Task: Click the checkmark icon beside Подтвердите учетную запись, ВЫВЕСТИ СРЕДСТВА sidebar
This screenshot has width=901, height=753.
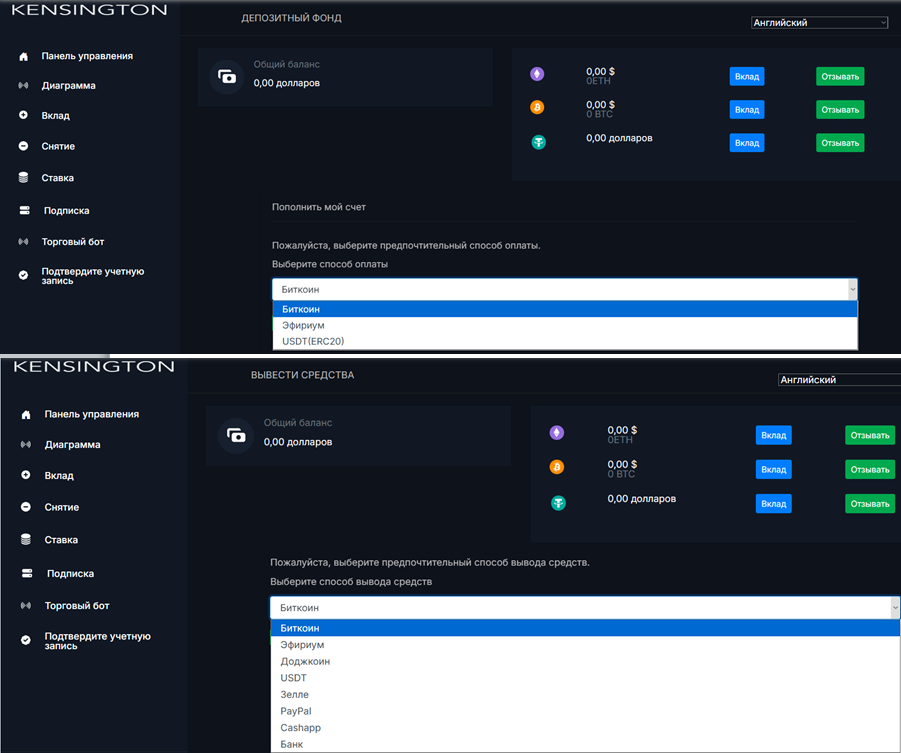Action: (26, 640)
